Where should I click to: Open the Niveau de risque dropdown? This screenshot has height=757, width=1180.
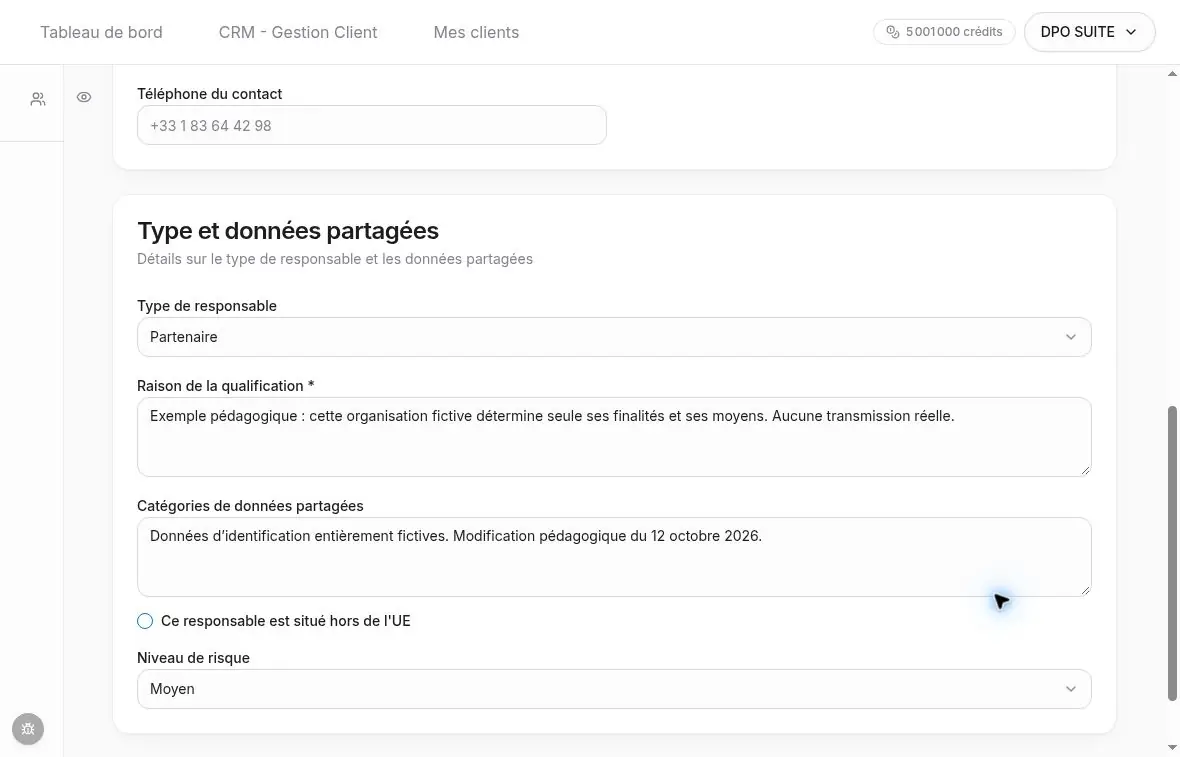coord(614,689)
